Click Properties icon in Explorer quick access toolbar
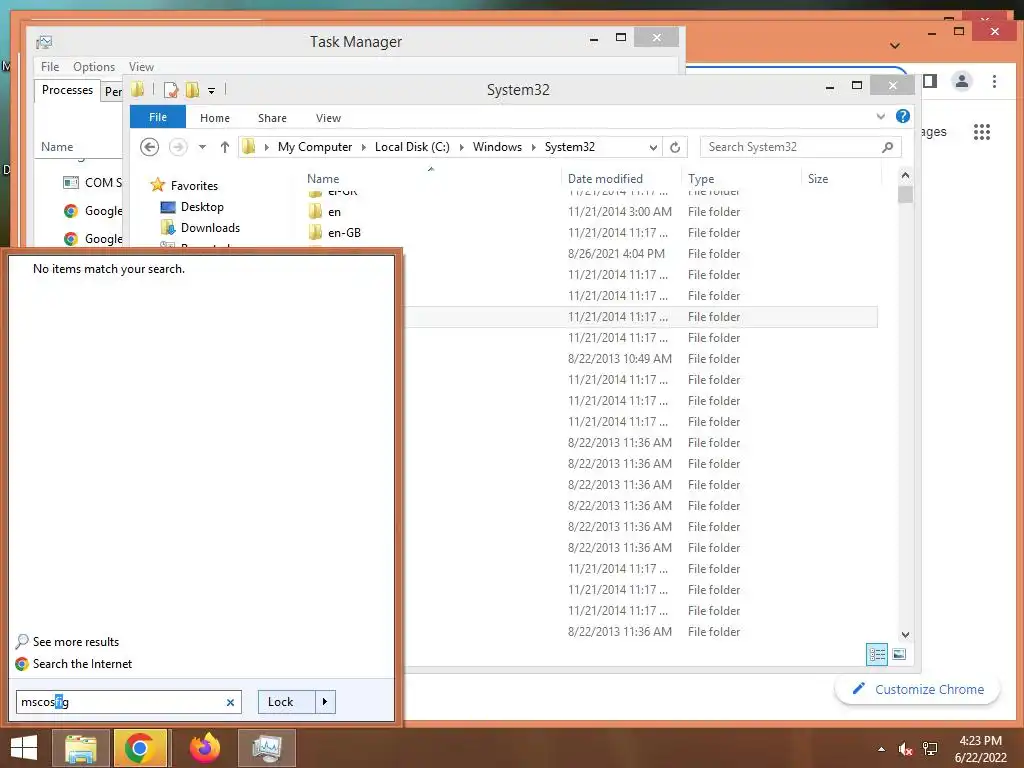 171,90
